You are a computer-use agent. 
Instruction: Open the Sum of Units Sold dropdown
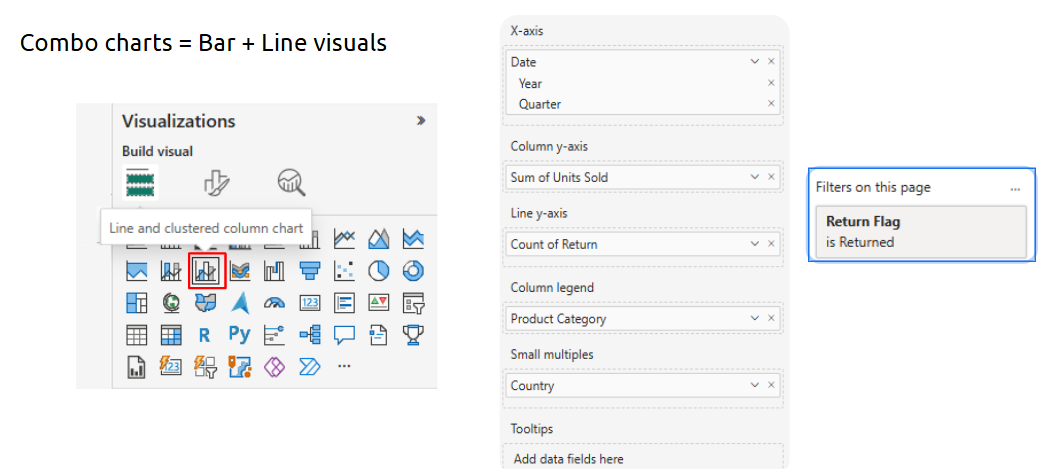[x=754, y=177]
